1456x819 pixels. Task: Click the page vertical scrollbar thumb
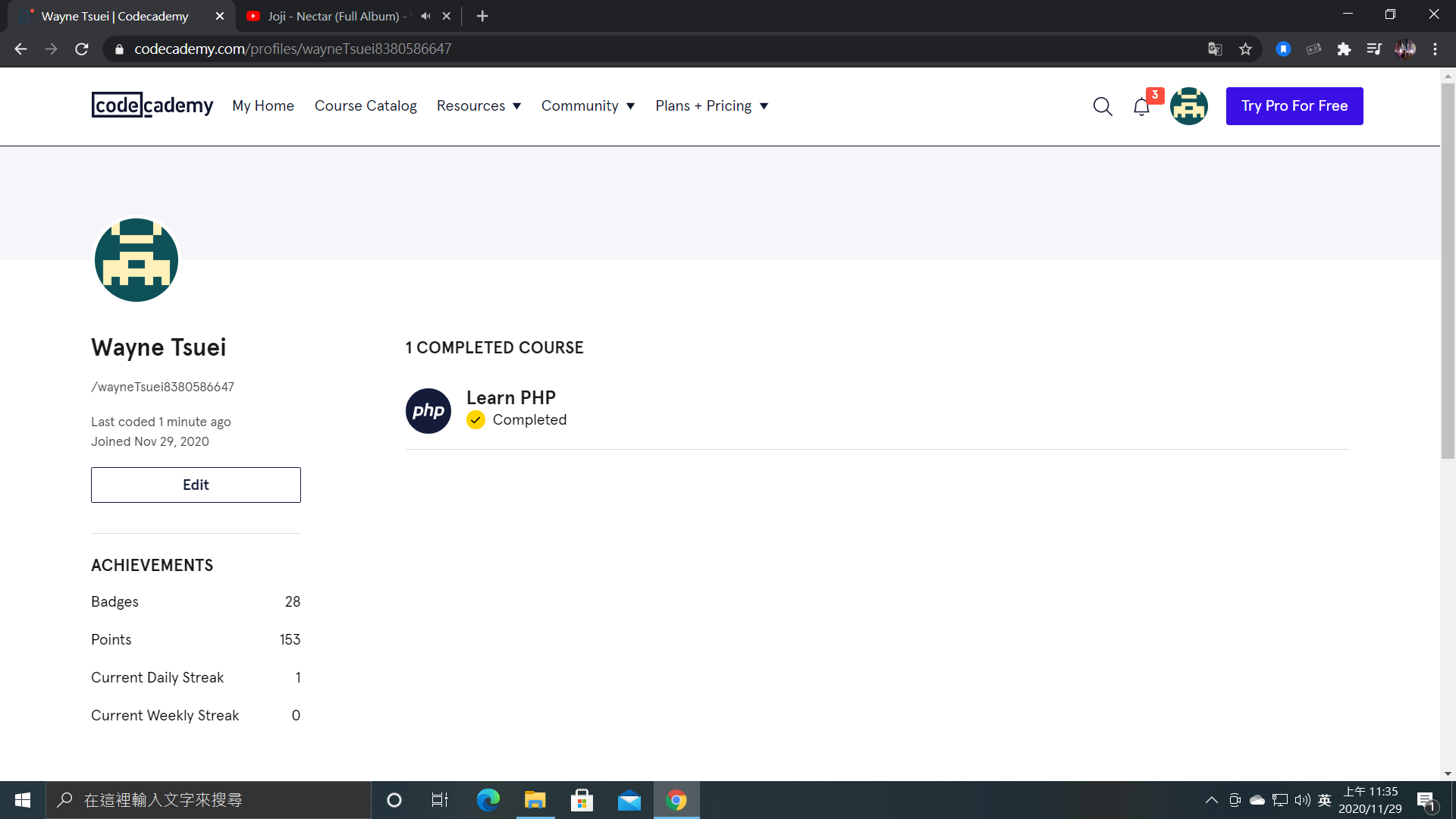pyautogui.click(x=1448, y=270)
